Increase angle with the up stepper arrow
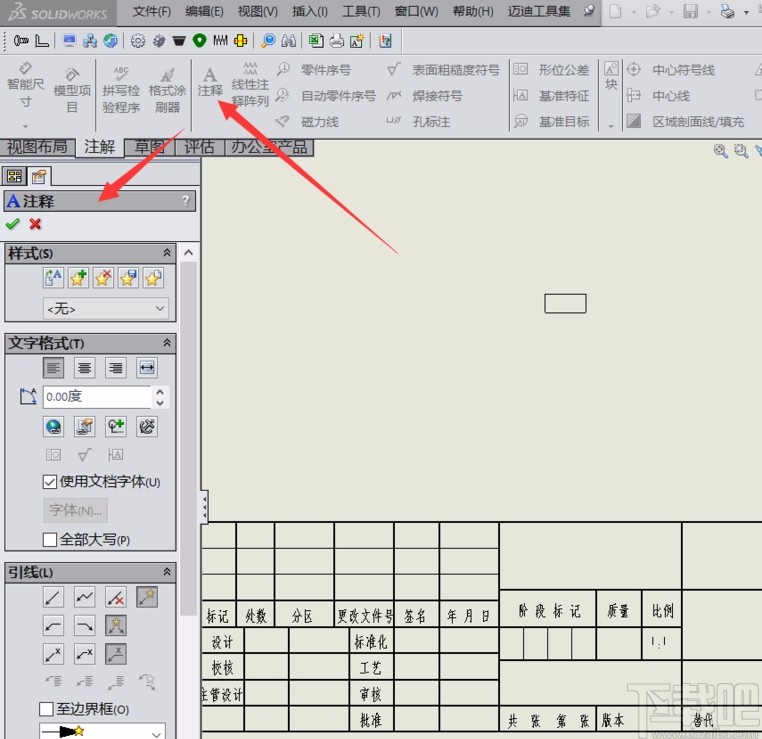Screen dimensions: 762x739 160,391
